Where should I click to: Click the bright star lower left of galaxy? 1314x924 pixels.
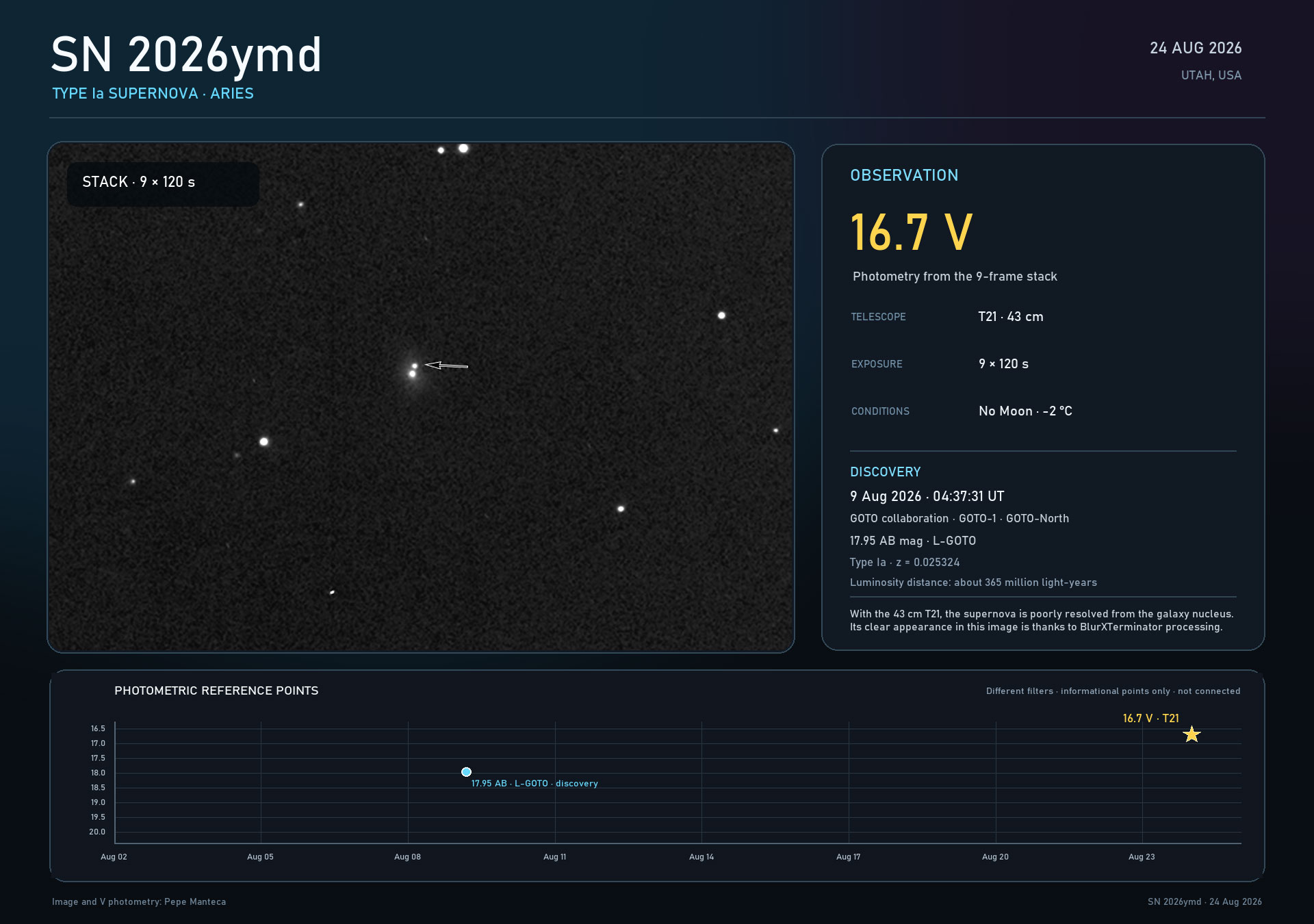coord(264,441)
